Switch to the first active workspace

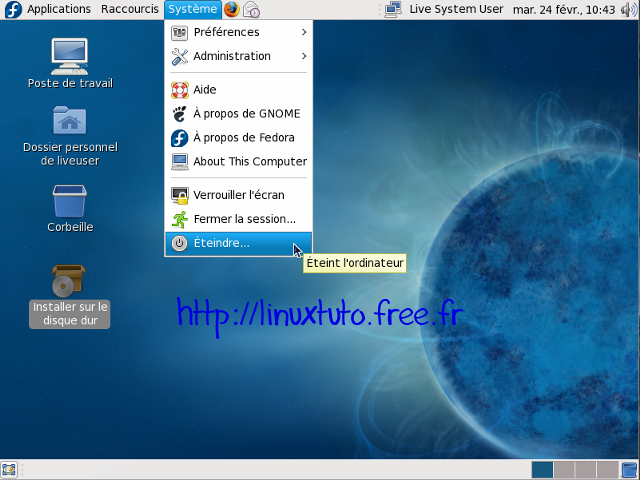tap(542, 470)
